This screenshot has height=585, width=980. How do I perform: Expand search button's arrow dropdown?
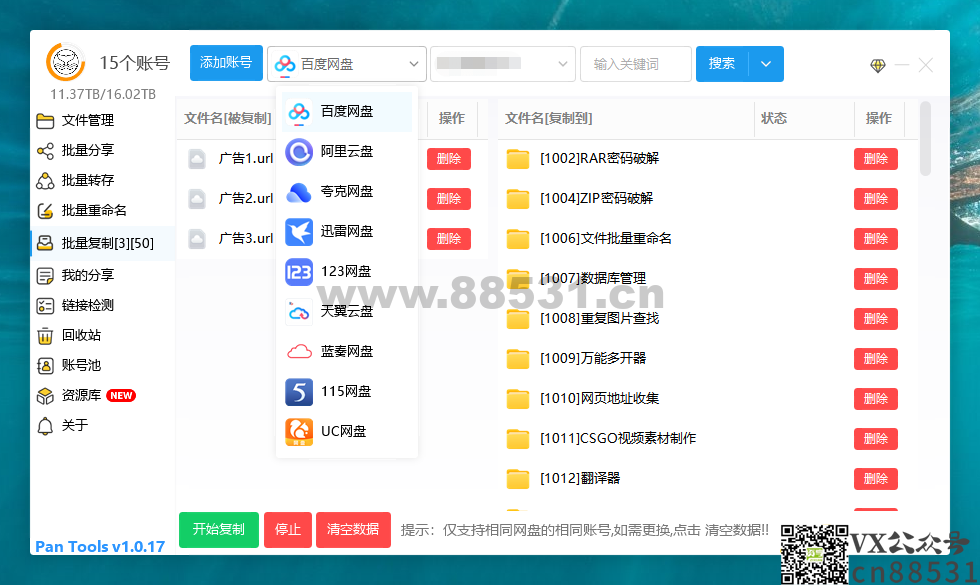(x=766, y=64)
